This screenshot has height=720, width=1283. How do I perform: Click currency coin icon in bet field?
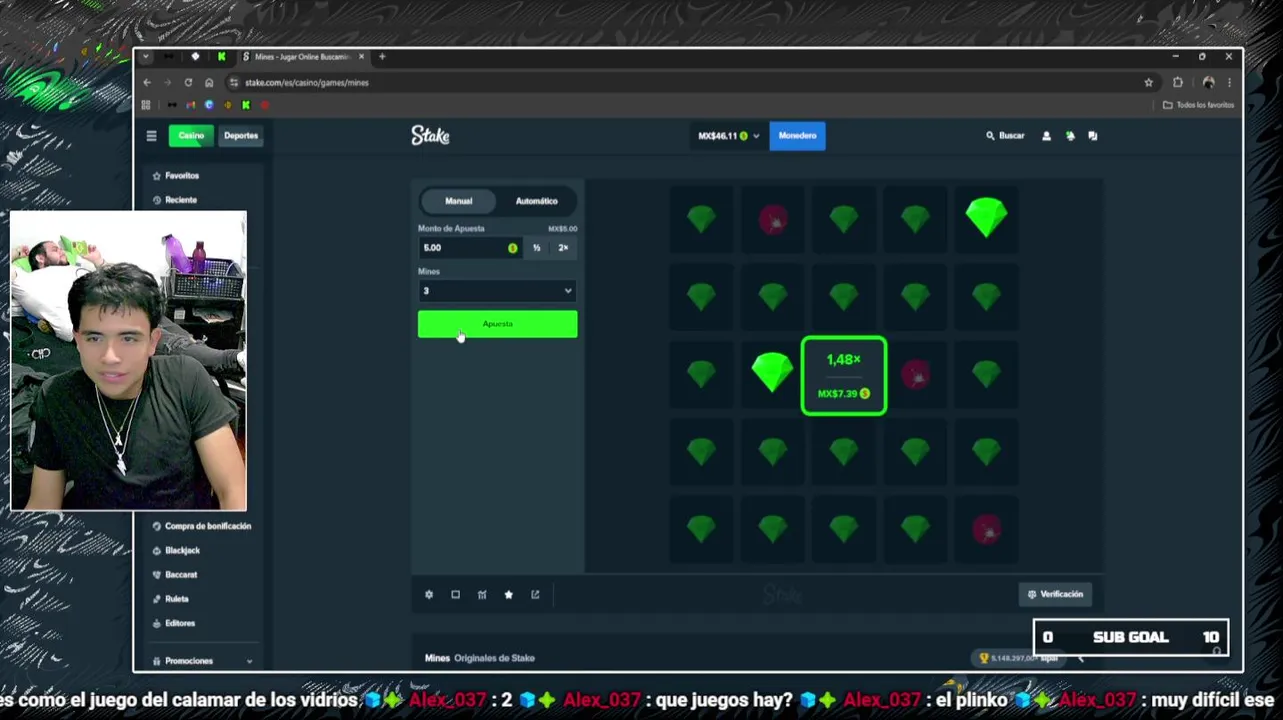pos(513,248)
